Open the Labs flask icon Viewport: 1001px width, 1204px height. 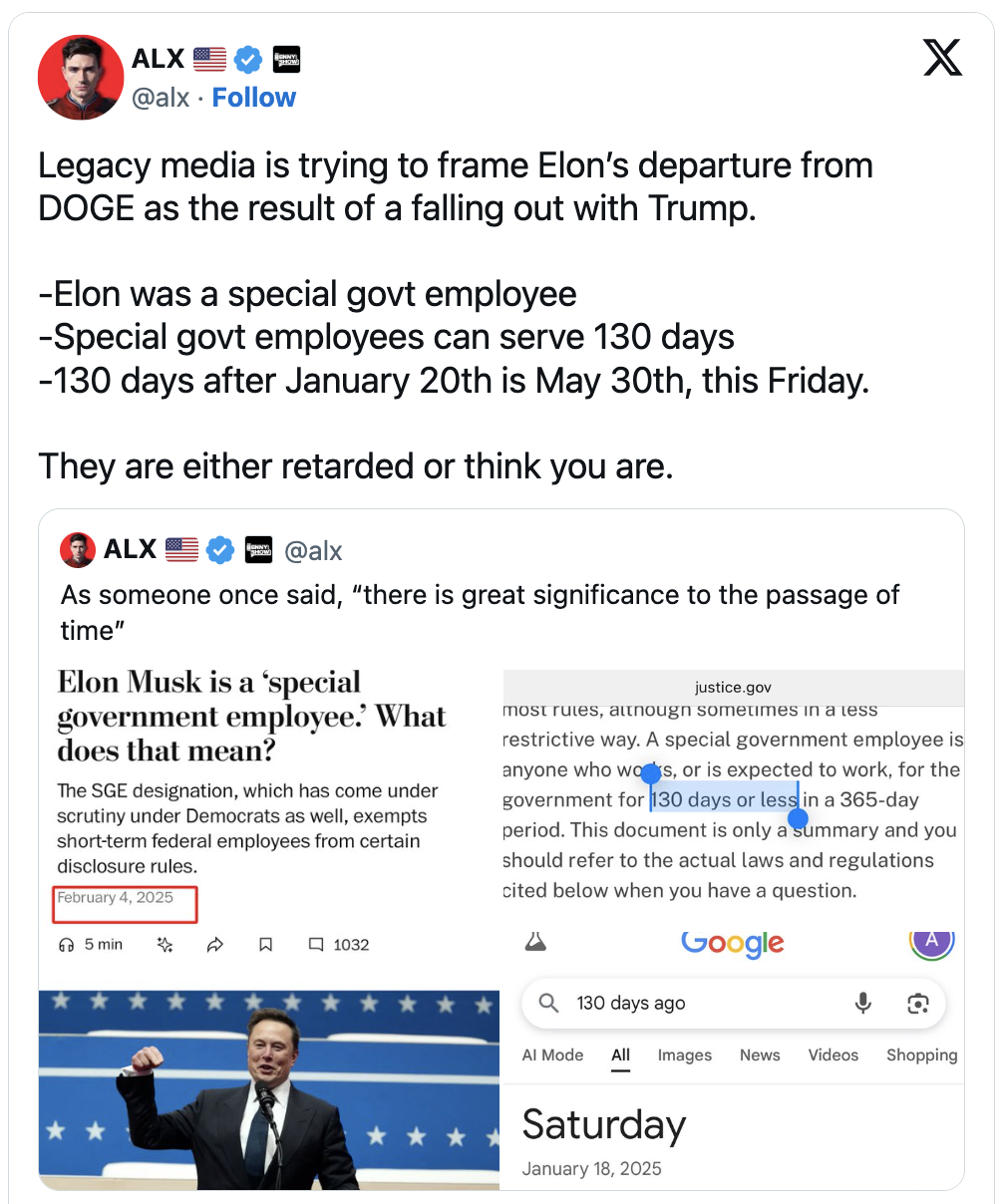(x=535, y=940)
